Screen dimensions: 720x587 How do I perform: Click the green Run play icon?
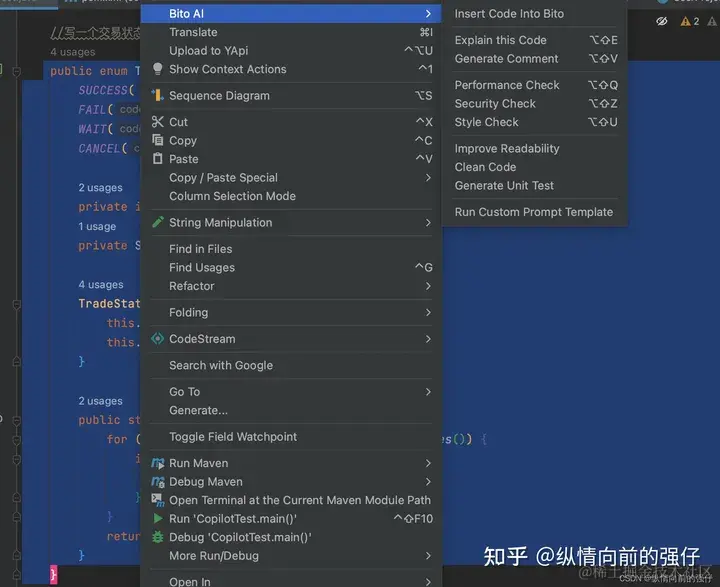pos(158,519)
